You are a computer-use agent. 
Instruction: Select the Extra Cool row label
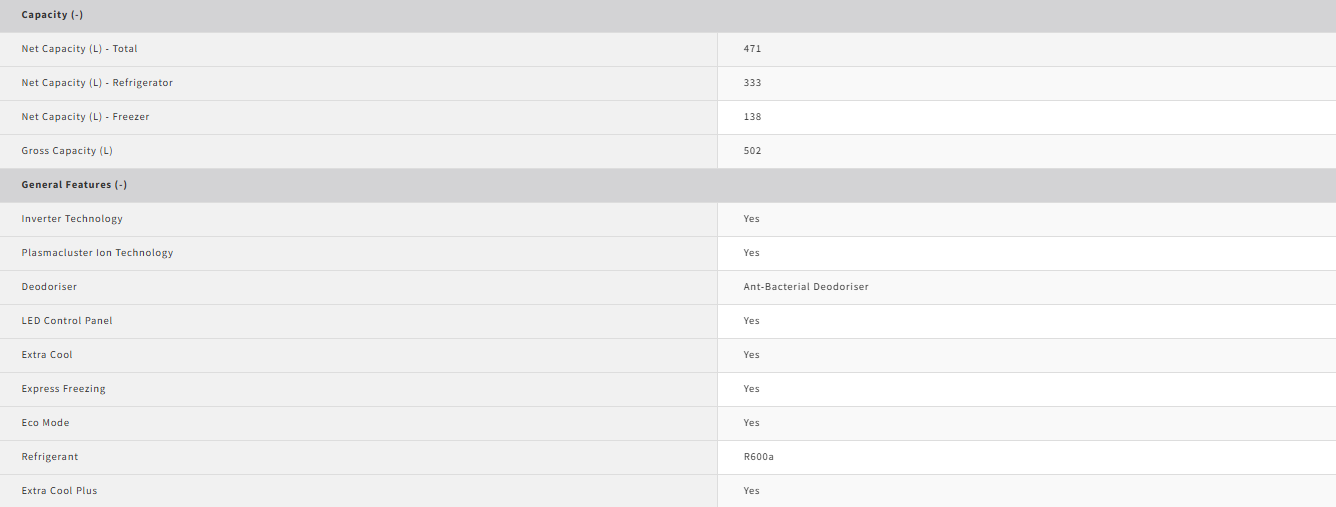coord(47,355)
